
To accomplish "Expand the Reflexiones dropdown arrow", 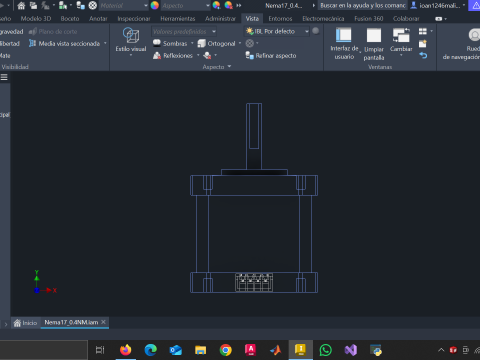I will point(198,55).
